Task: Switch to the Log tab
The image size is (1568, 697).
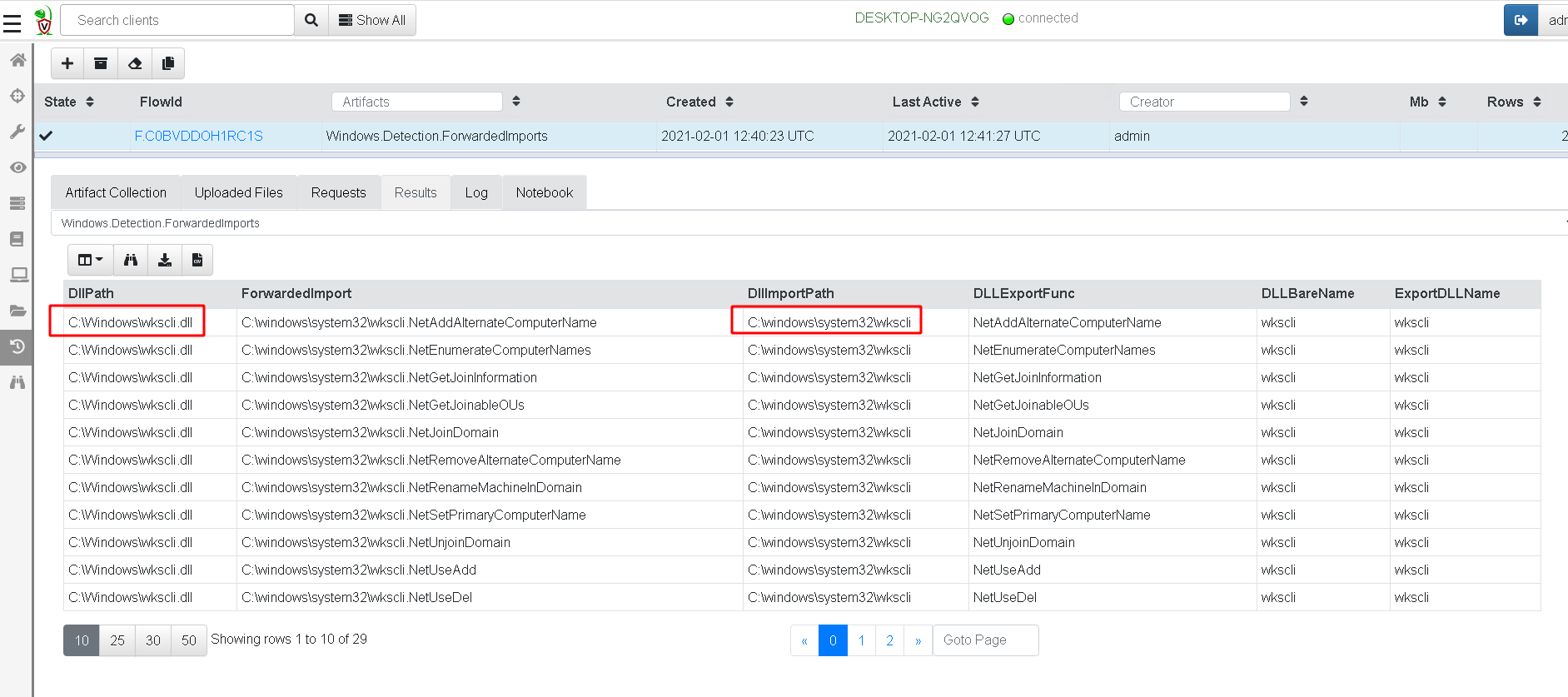Action: tap(476, 192)
